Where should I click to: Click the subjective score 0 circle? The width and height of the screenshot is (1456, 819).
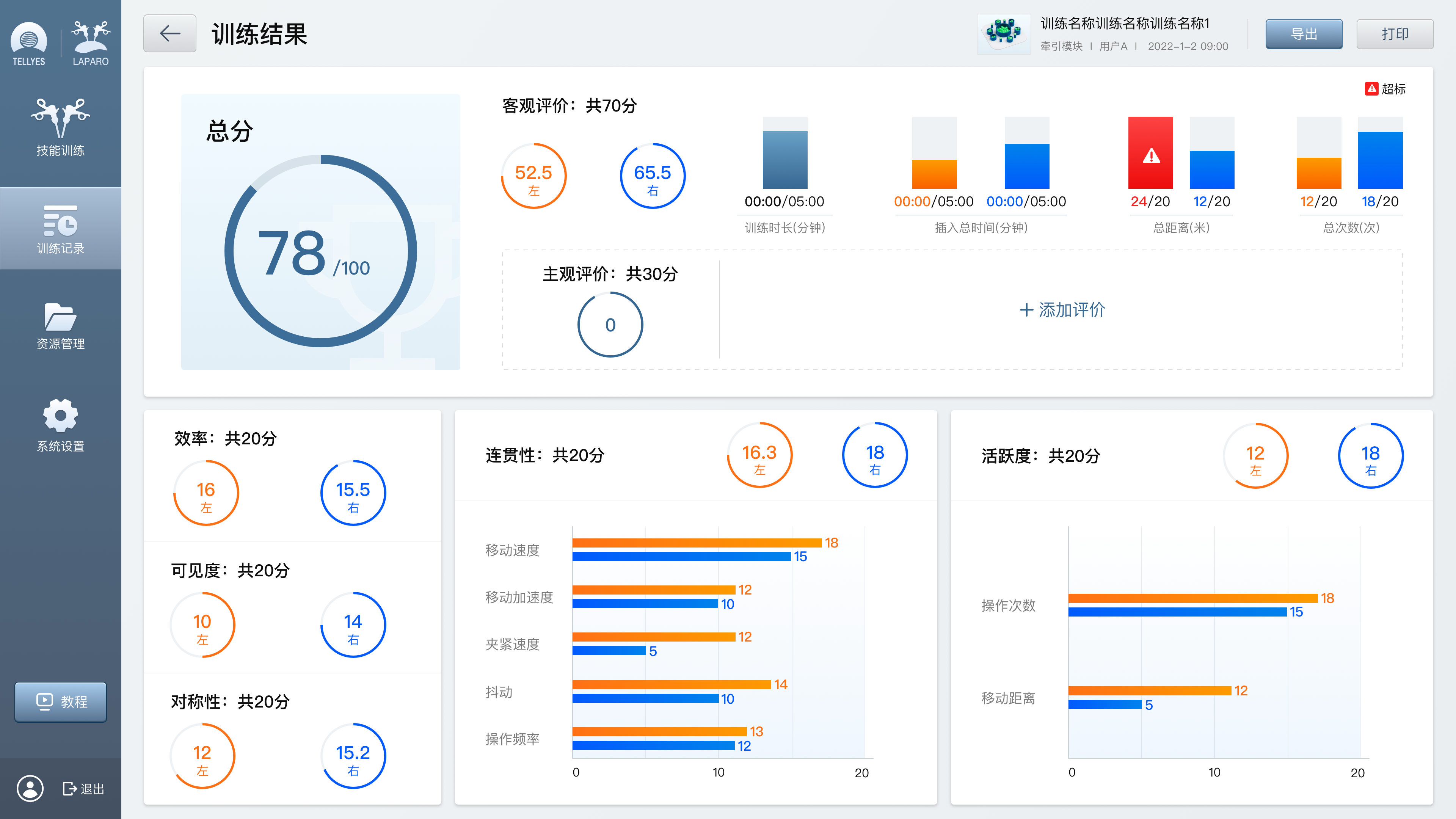pos(610,325)
